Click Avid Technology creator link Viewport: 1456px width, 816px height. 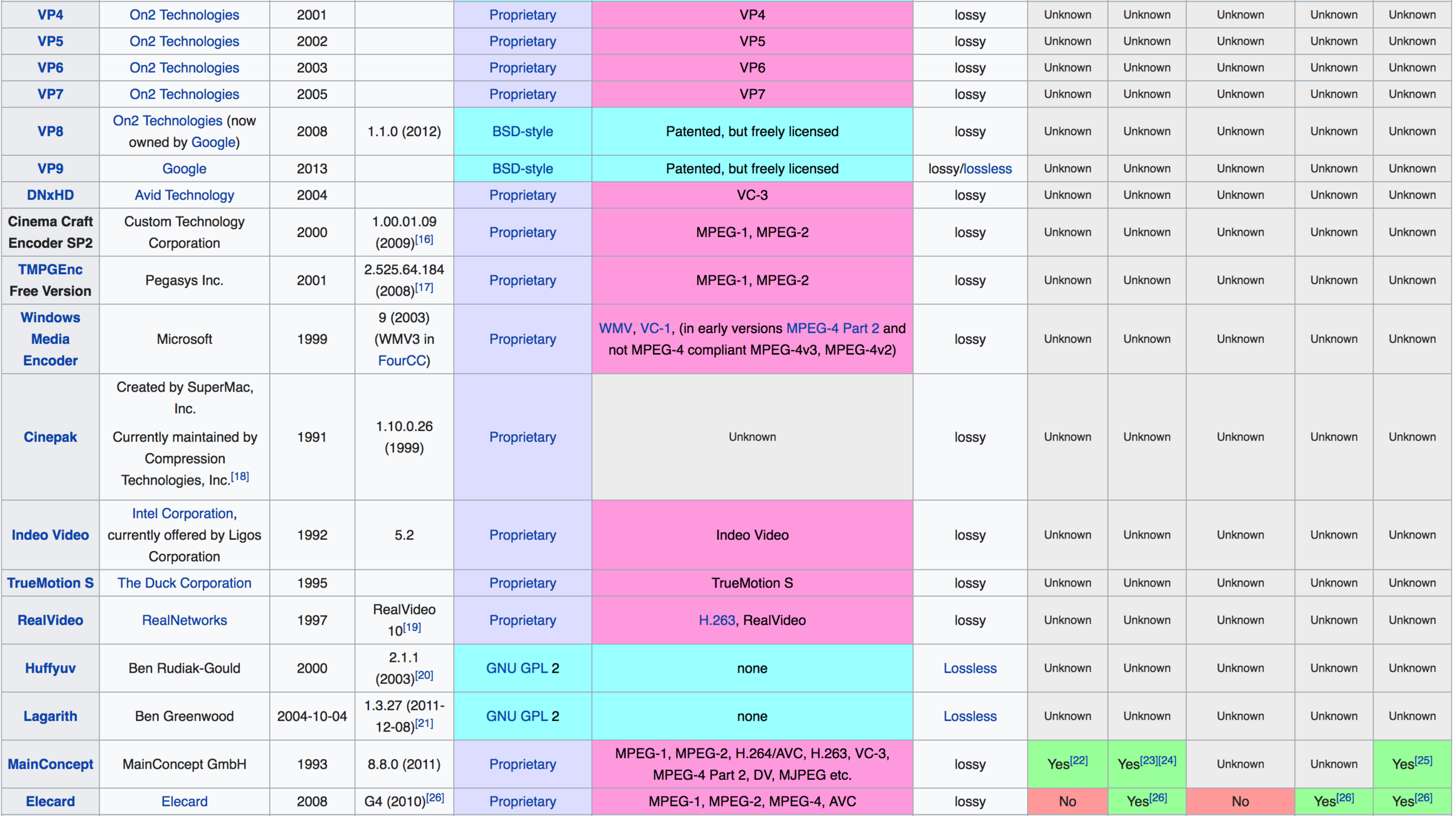pos(184,195)
